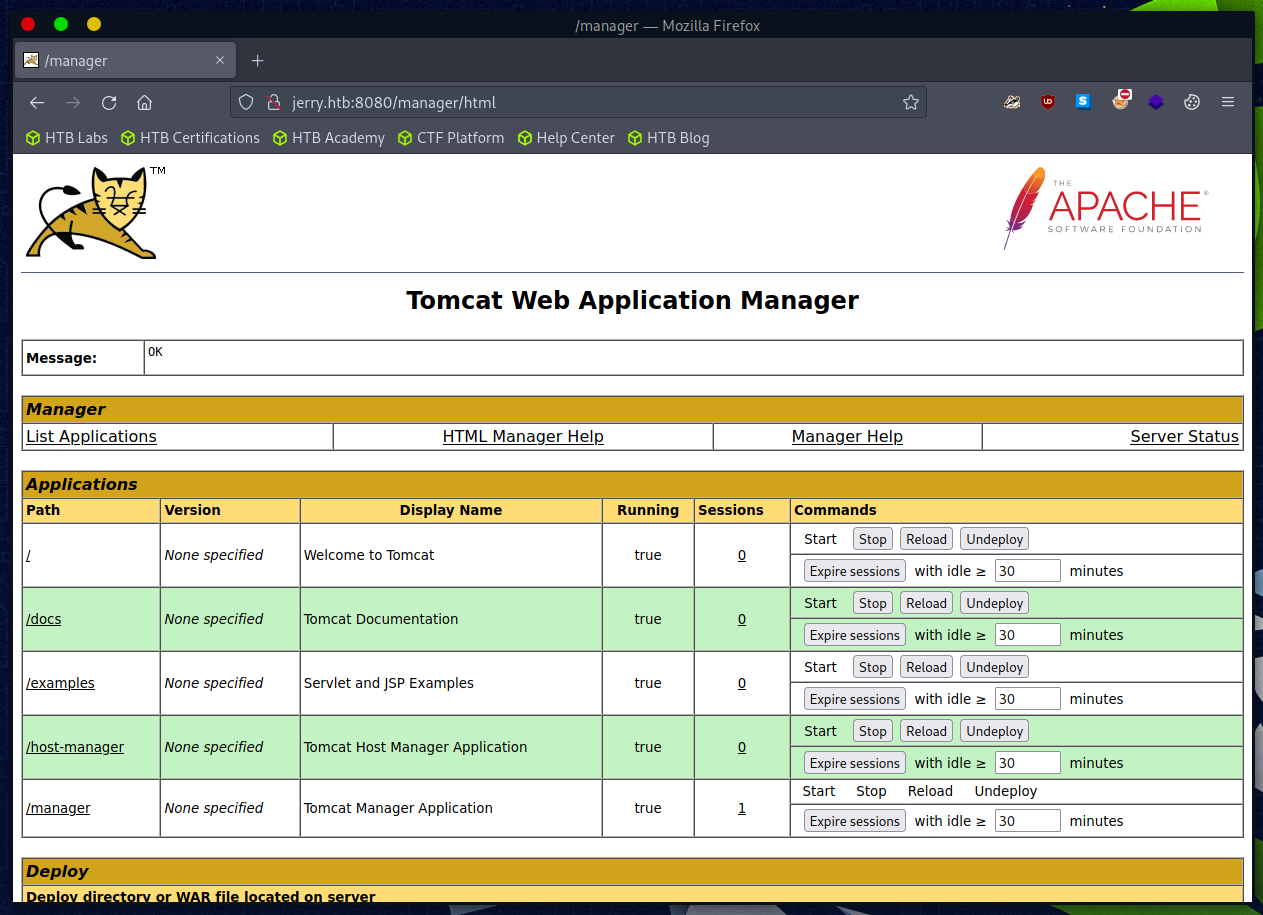
Task: Open the HTB Academy bookmark
Action: [329, 138]
